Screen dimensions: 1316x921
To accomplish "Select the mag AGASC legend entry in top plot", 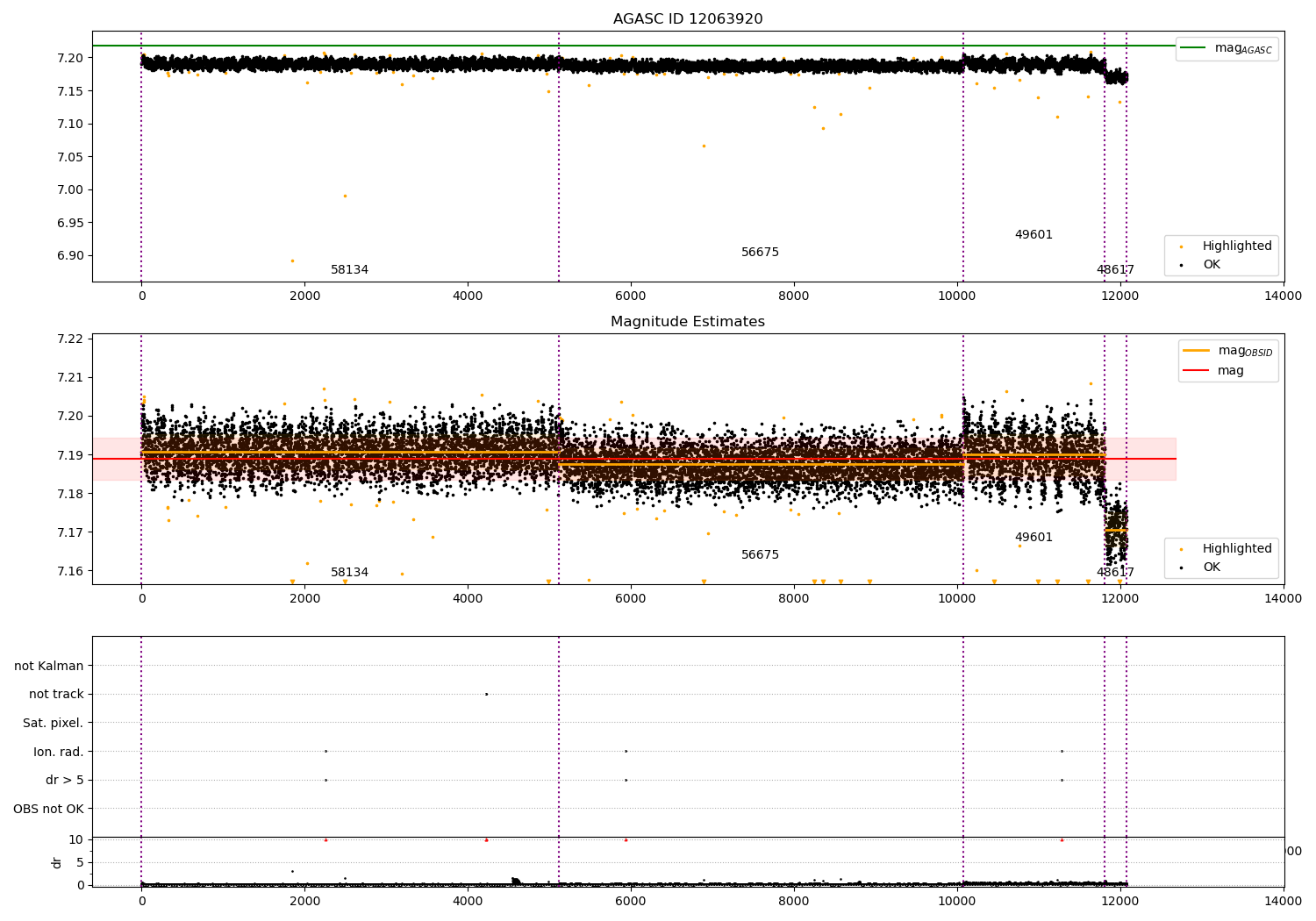I will (1227, 48).
